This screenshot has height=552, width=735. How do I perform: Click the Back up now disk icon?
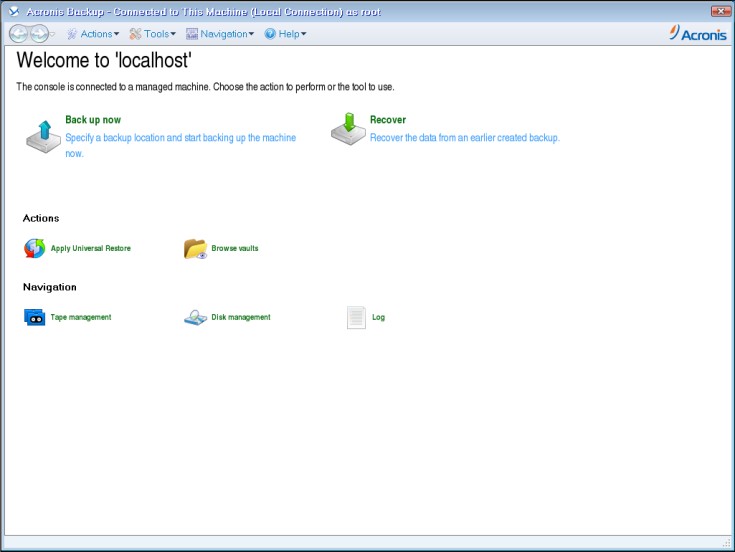coord(43,136)
